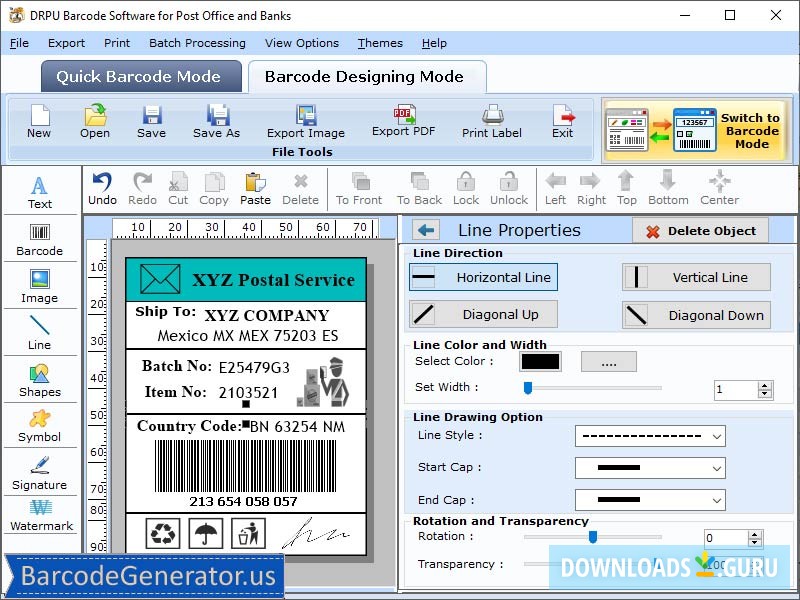Click Switch to Barcode Mode

click(x=750, y=128)
